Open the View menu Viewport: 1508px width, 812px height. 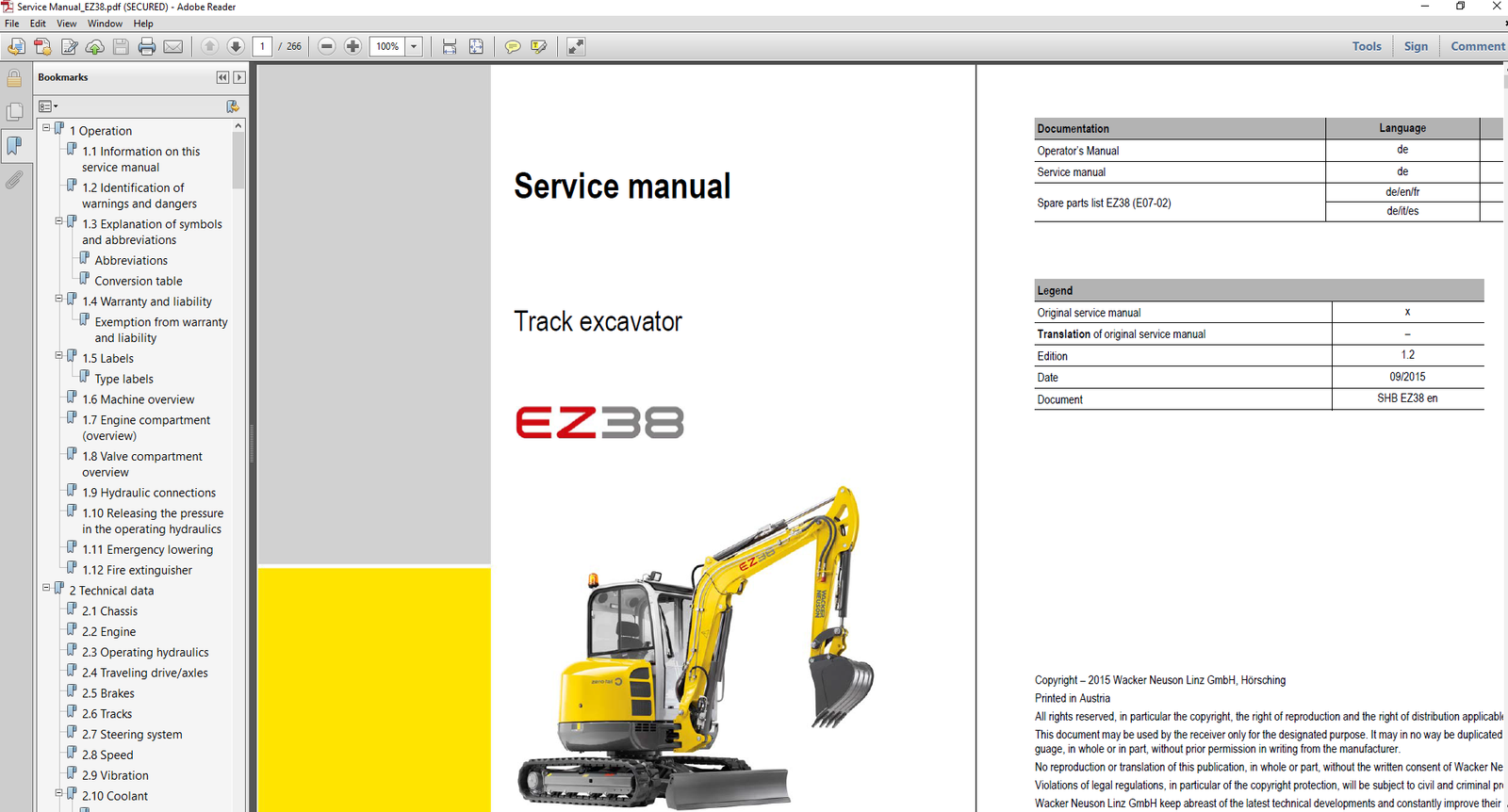point(67,24)
